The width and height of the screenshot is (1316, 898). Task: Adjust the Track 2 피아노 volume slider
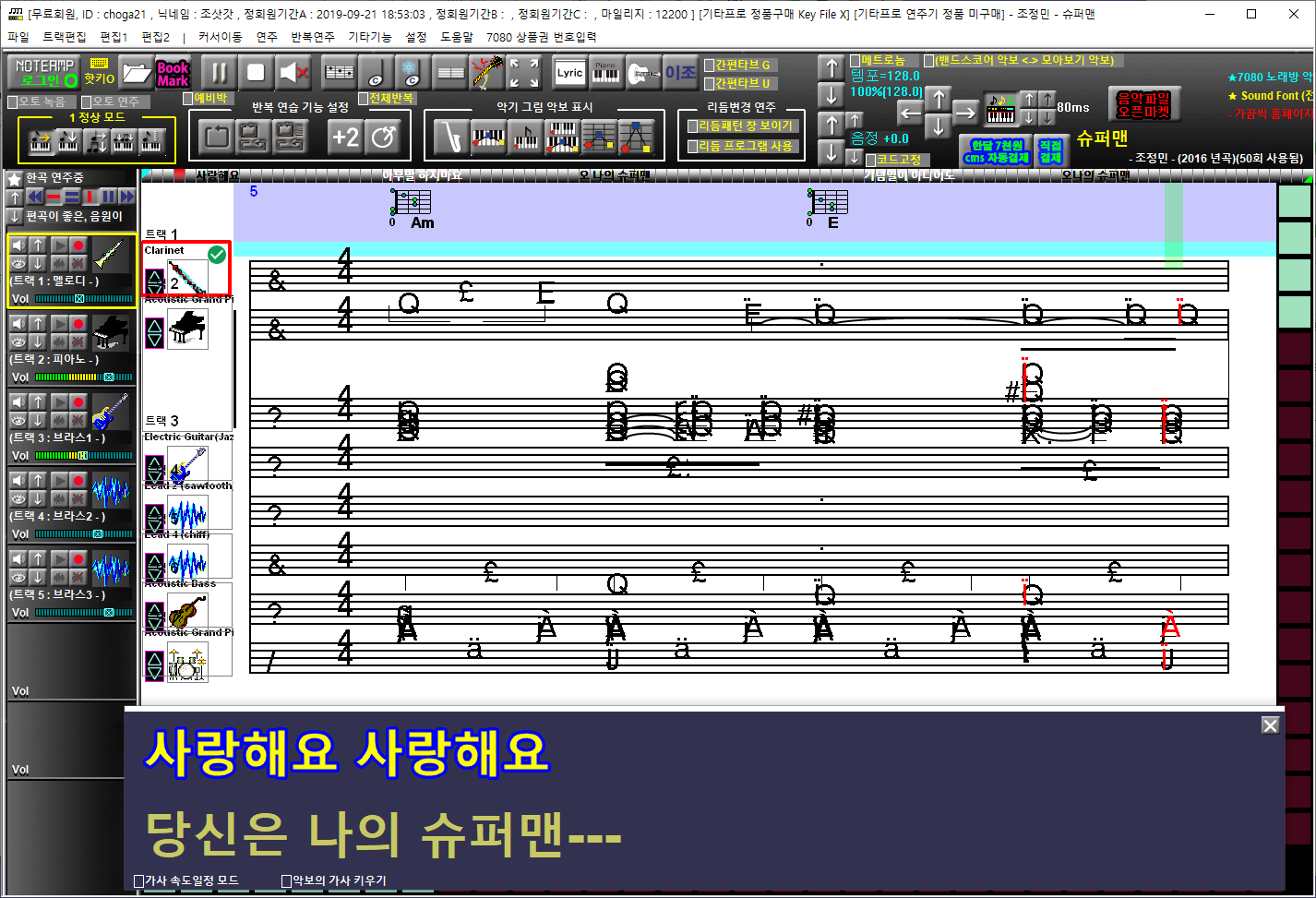[84, 377]
